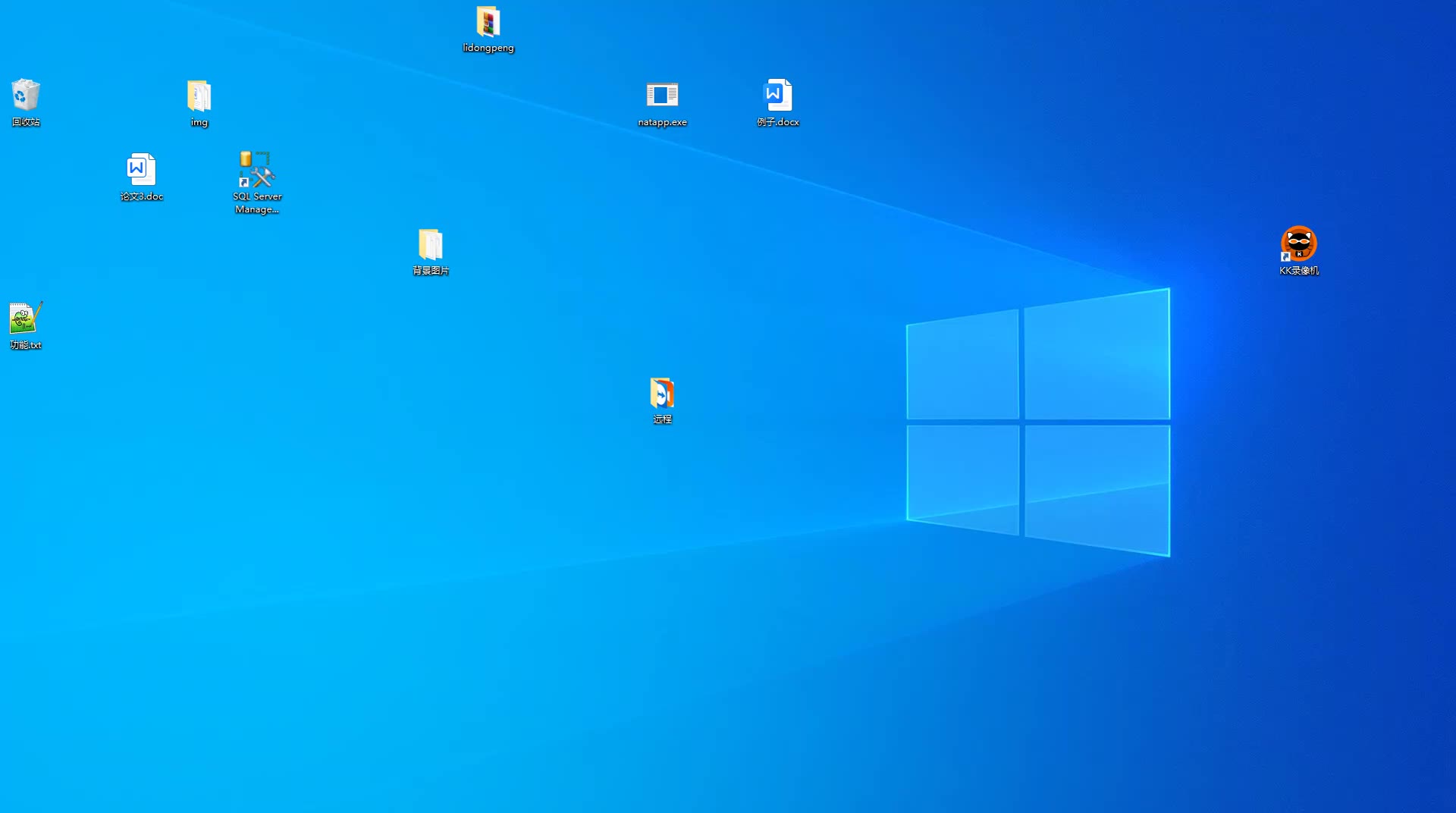1456x813 pixels.
Task: Click the 'KK录像机' label text
Action: click(x=1299, y=271)
